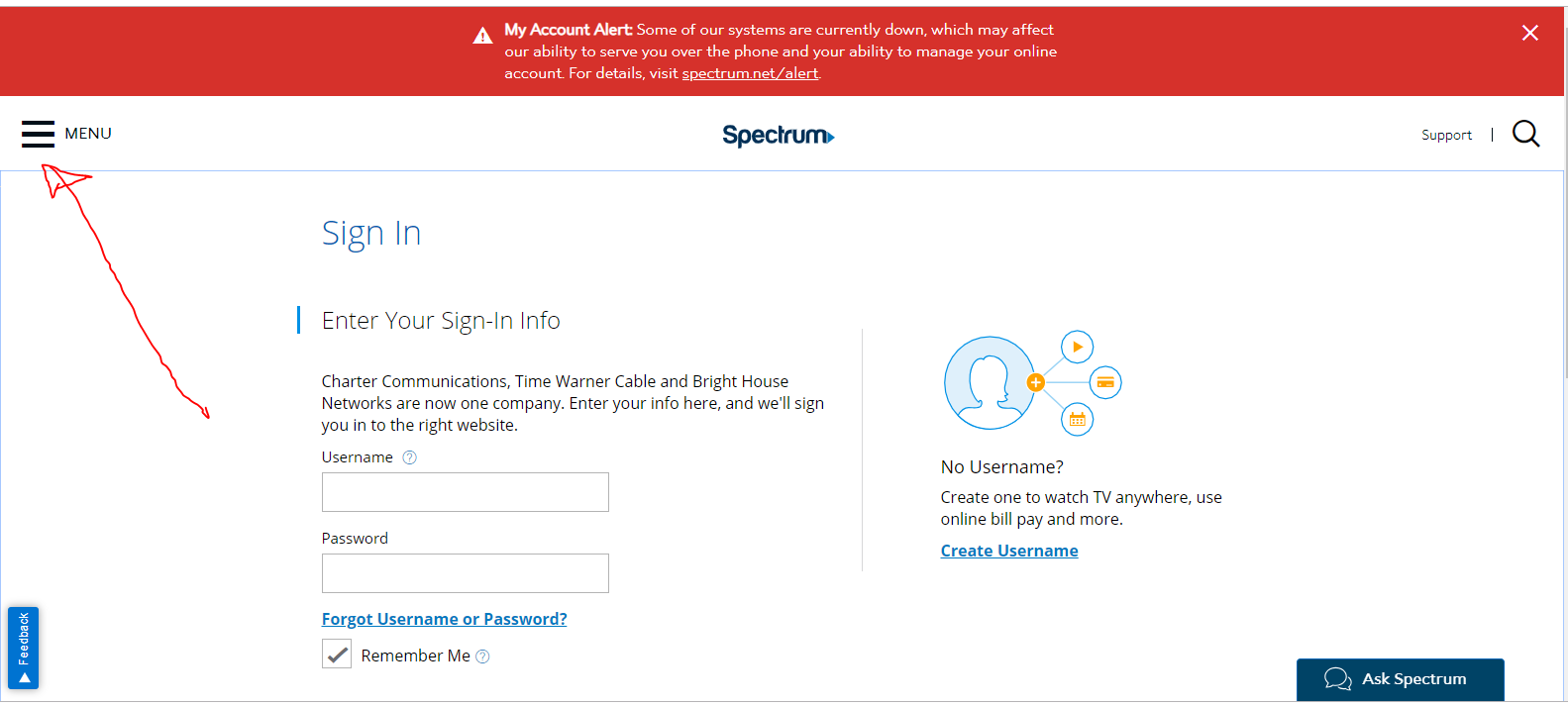
Task: Open the site search magnifier
Action: [x=1525, y=133]
